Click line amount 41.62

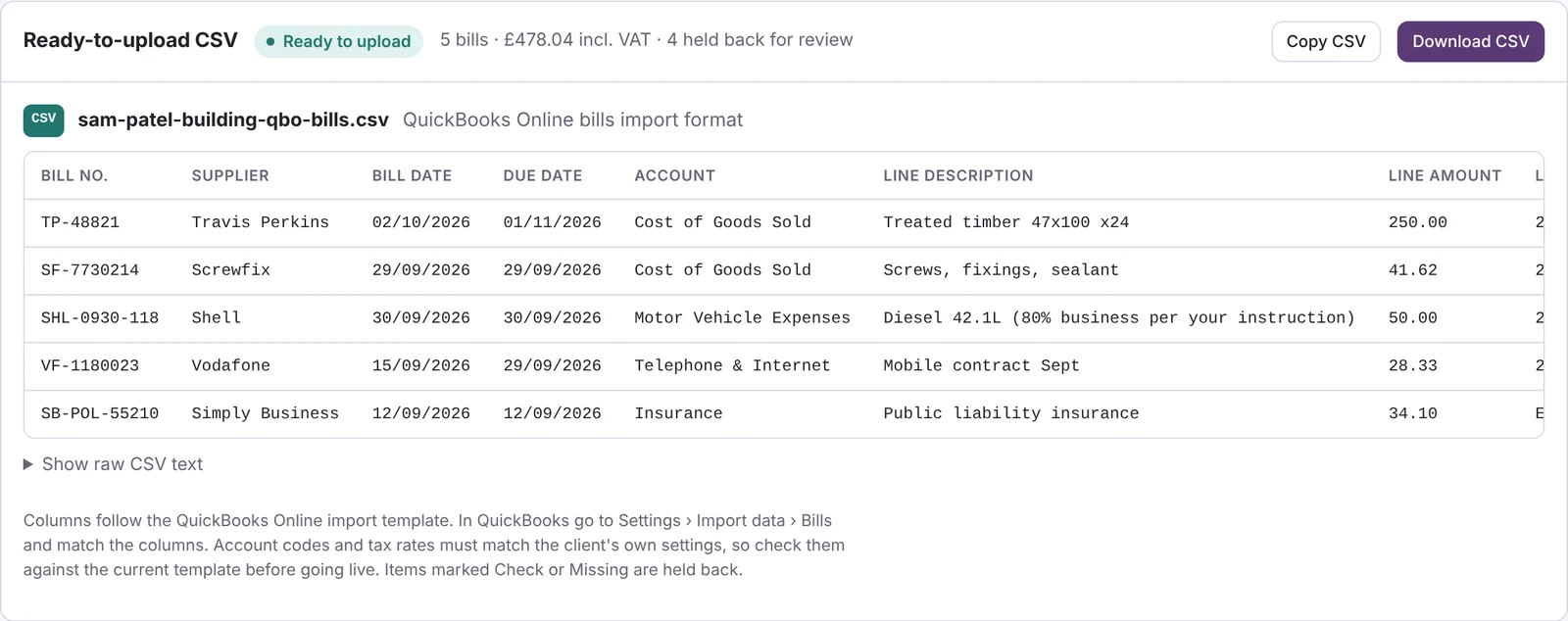pyautogui.click(x=1413, y=270)
